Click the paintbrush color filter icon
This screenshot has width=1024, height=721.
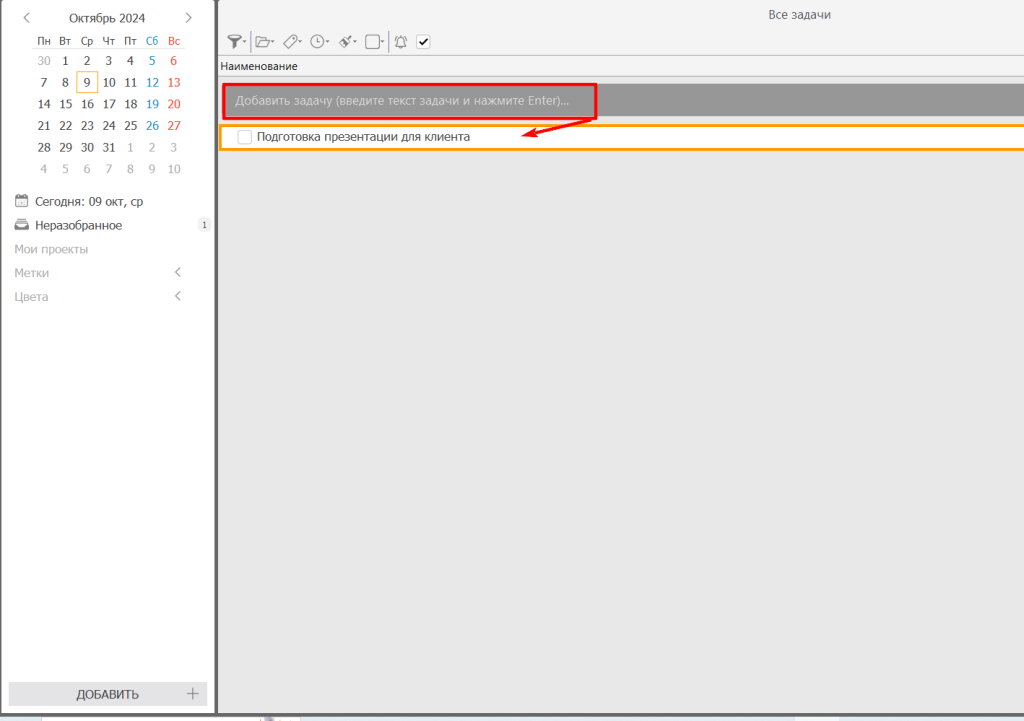pos(346,42)
